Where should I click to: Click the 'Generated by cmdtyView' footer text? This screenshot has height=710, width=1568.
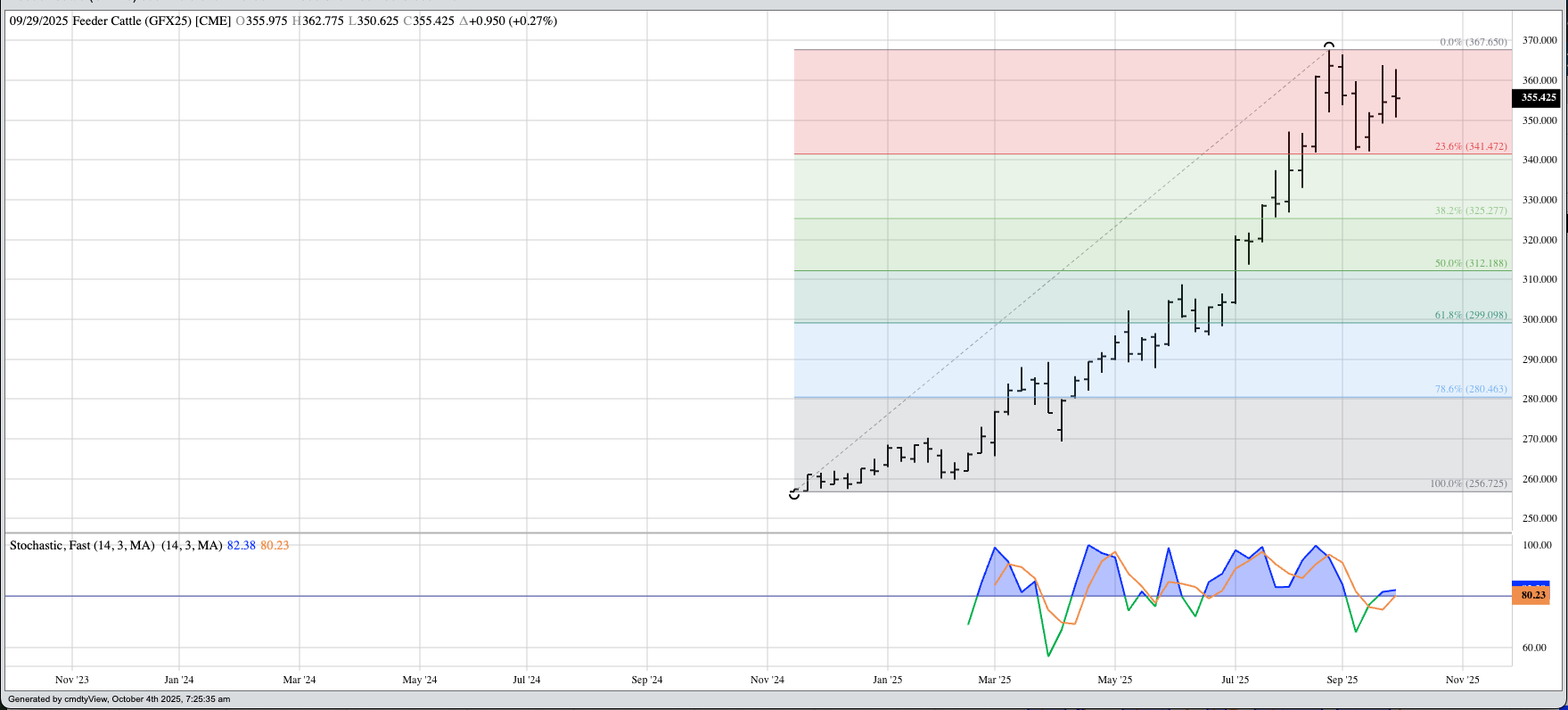click(x=119, y=699)
